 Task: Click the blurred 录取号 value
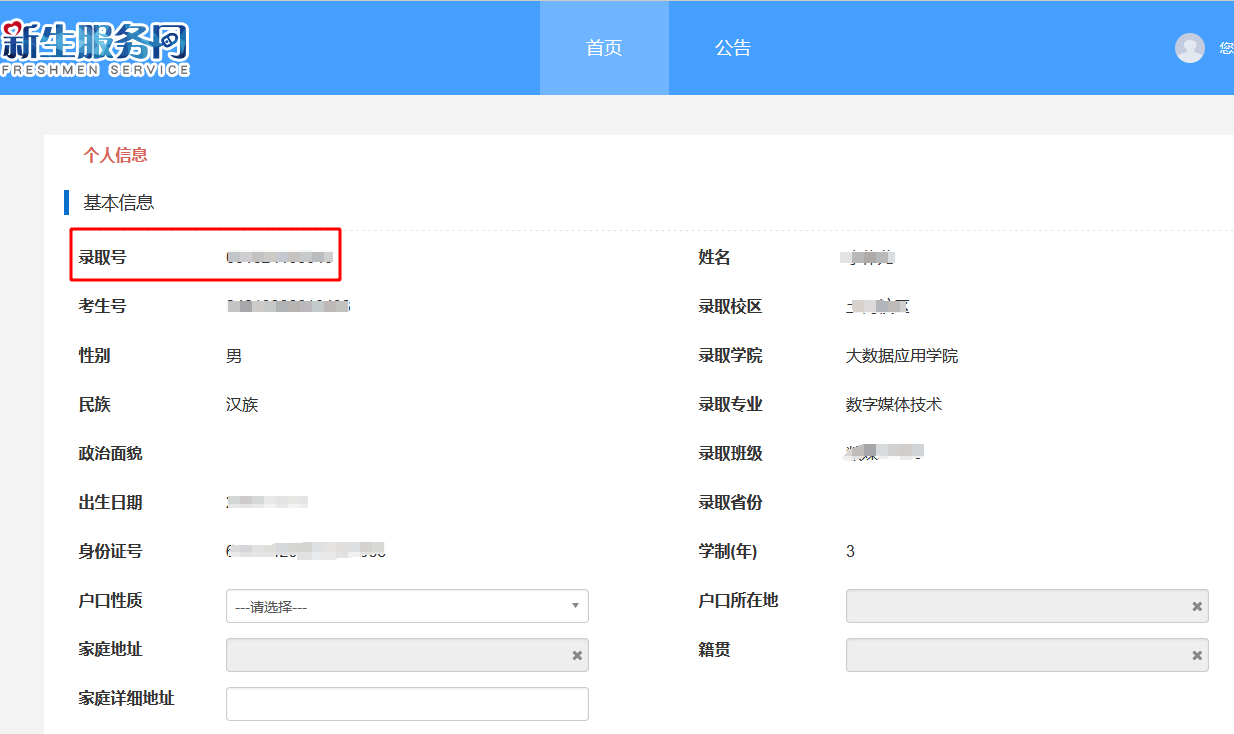[279, 258]
